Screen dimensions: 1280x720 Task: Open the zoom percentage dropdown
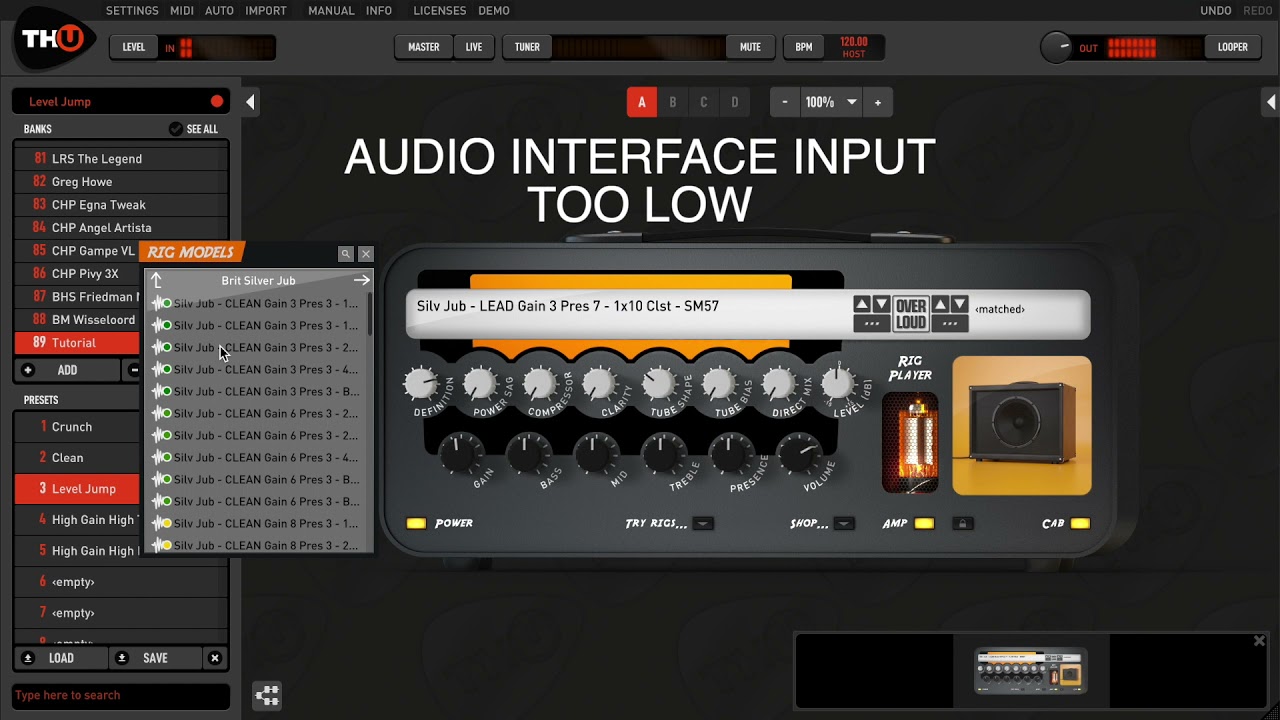[852, 102]
